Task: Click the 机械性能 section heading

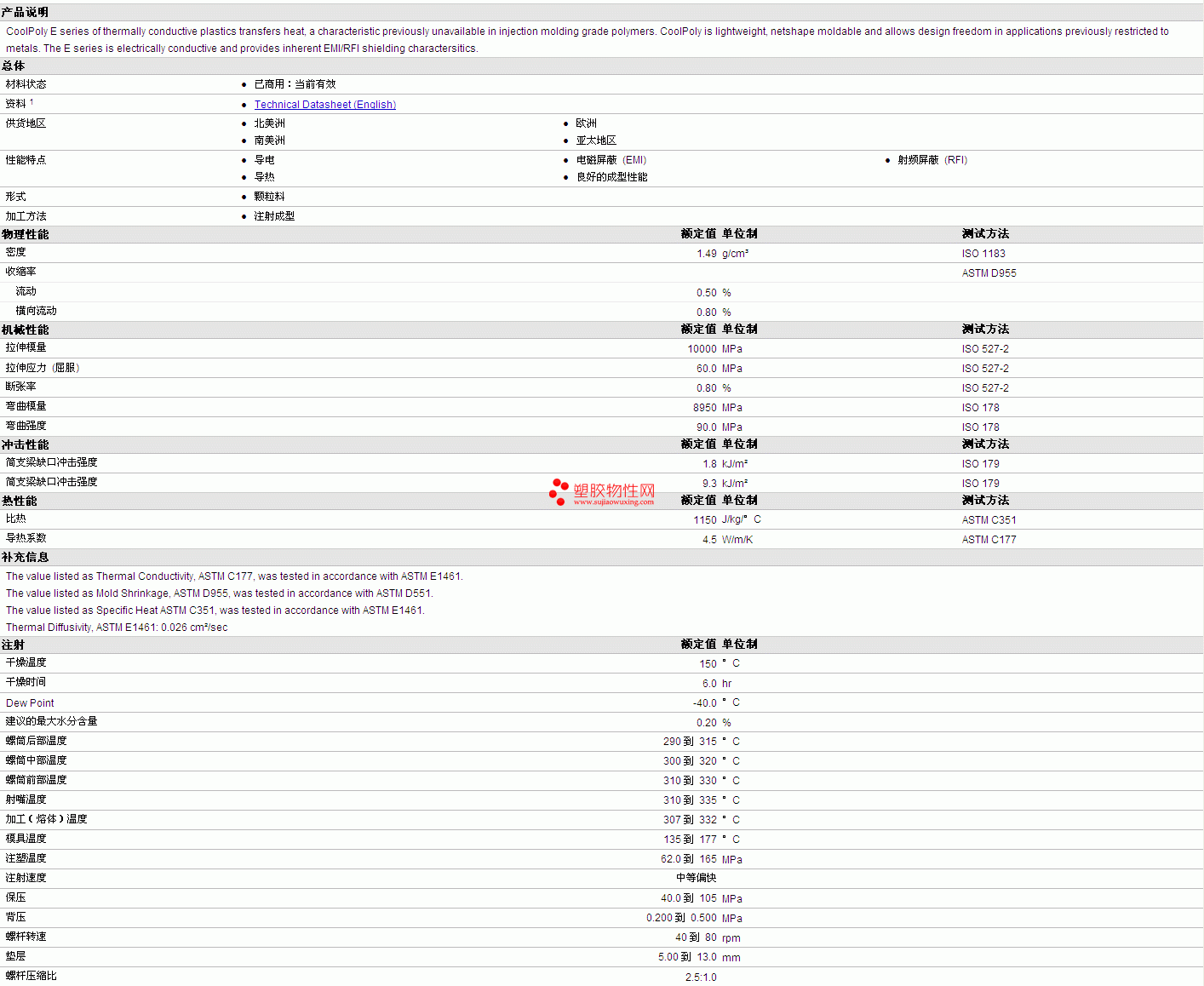Action: click(x=26, y=330)
